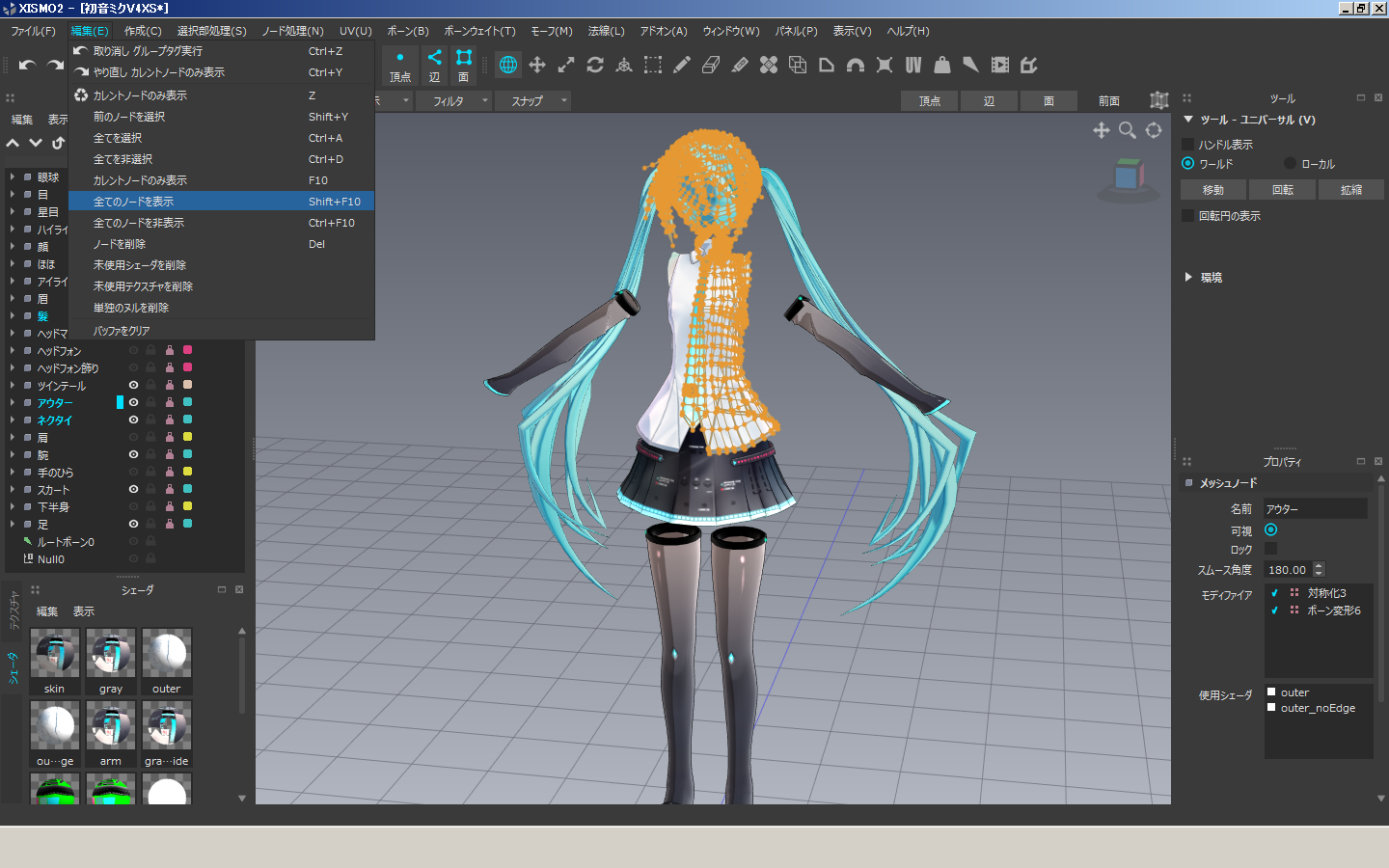Pick the pencil draw tool icon
Screen dimensions: 1389x868
pos(682,65)
